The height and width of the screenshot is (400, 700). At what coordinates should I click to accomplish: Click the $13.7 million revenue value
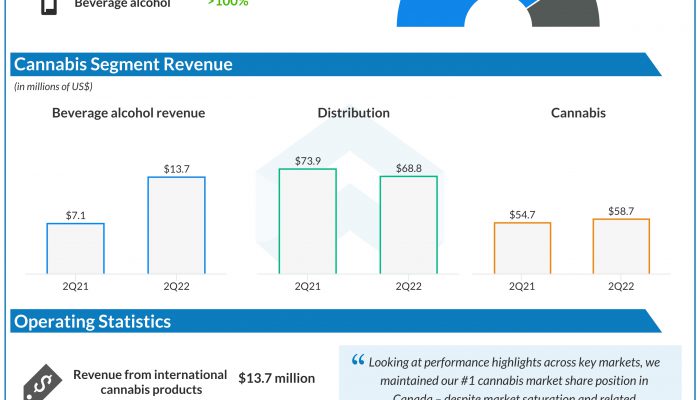276,378
